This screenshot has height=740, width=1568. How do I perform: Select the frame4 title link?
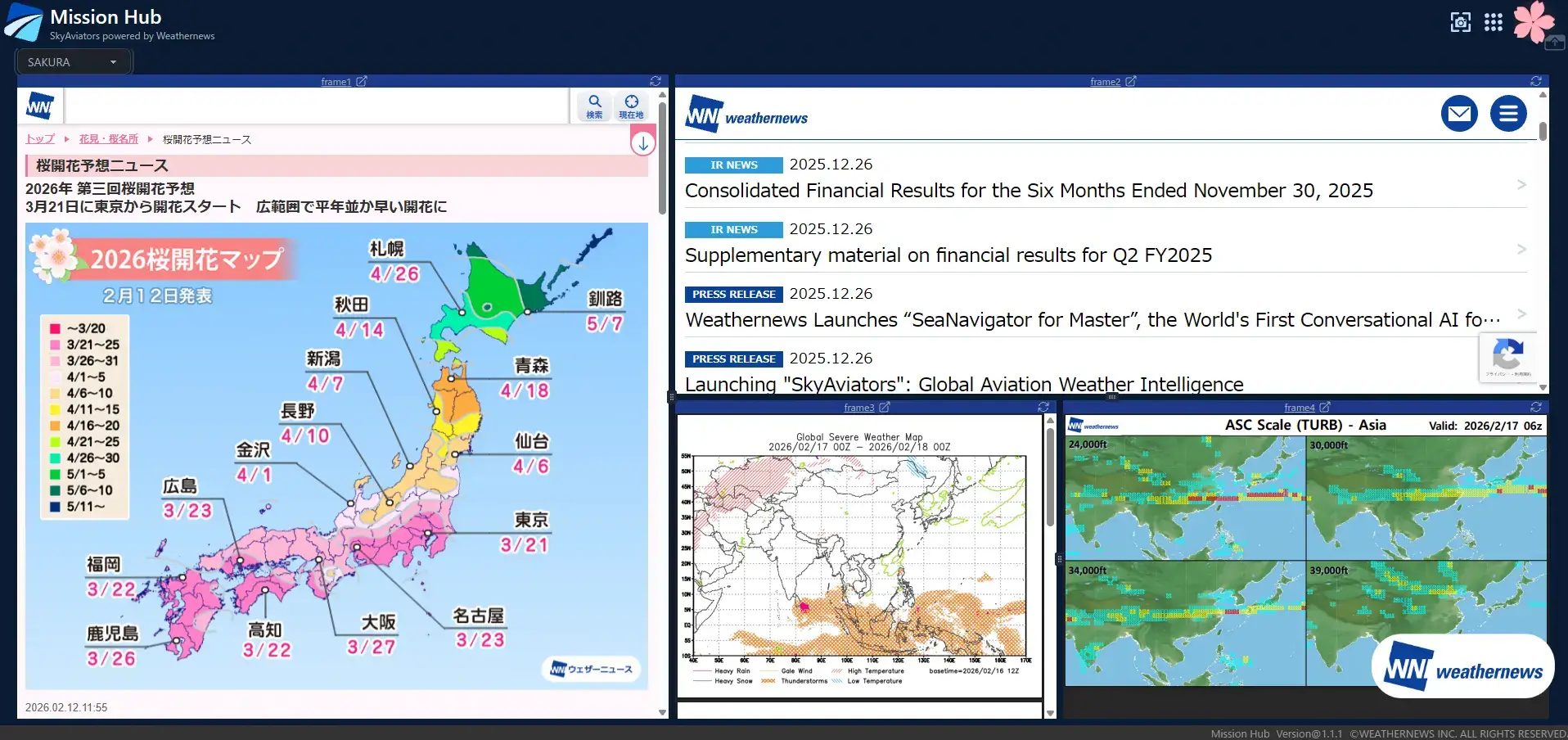1299,408
